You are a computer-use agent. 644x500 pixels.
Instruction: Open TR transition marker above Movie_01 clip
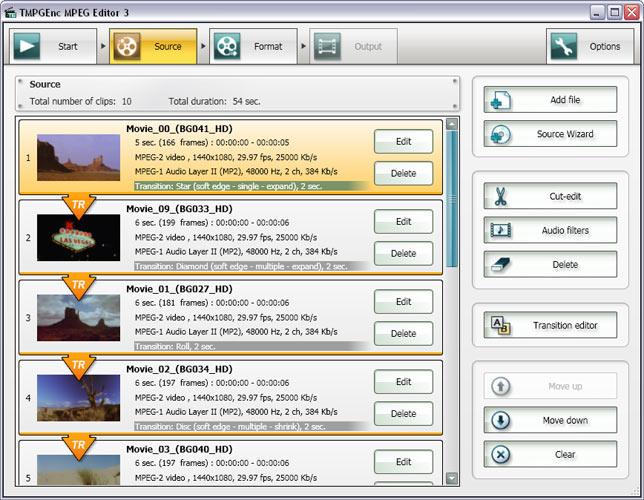coord(78,285)
